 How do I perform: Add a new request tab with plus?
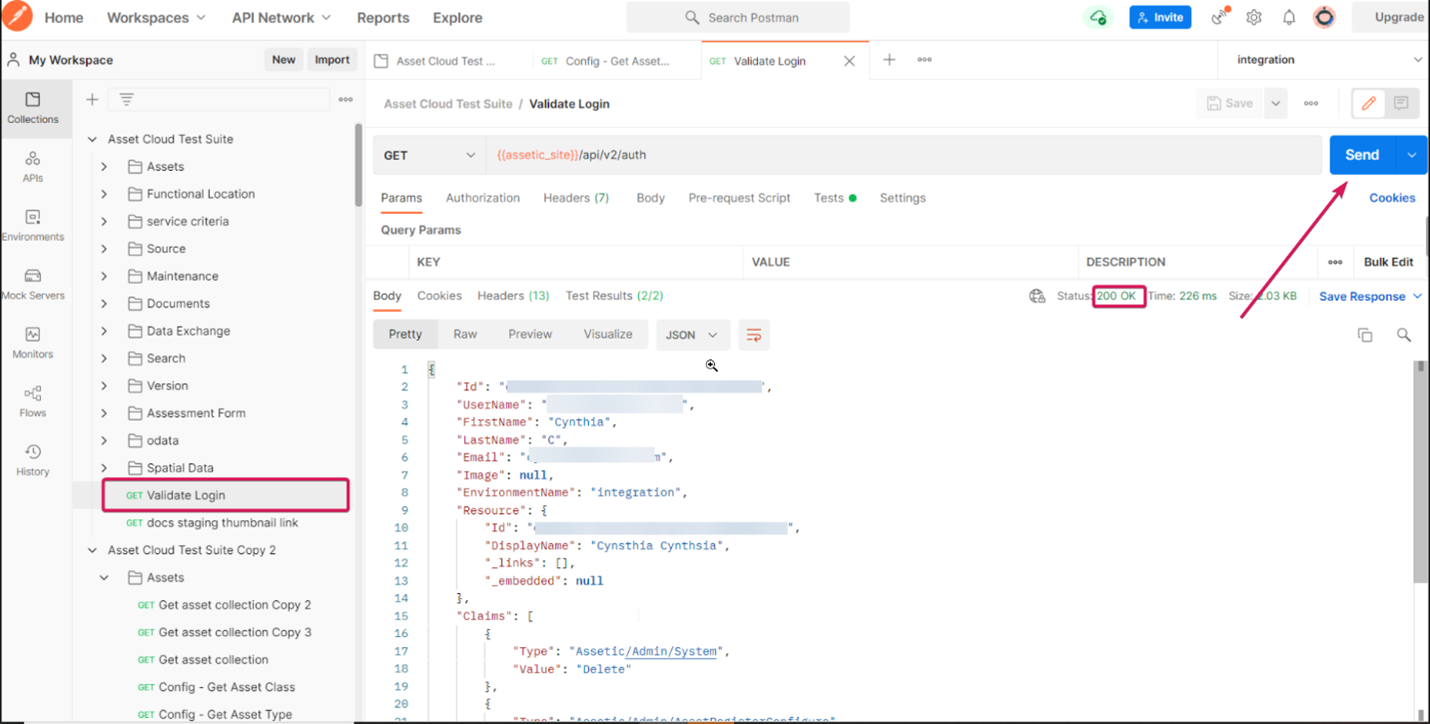pyautogui.click(x=889, y=60)
